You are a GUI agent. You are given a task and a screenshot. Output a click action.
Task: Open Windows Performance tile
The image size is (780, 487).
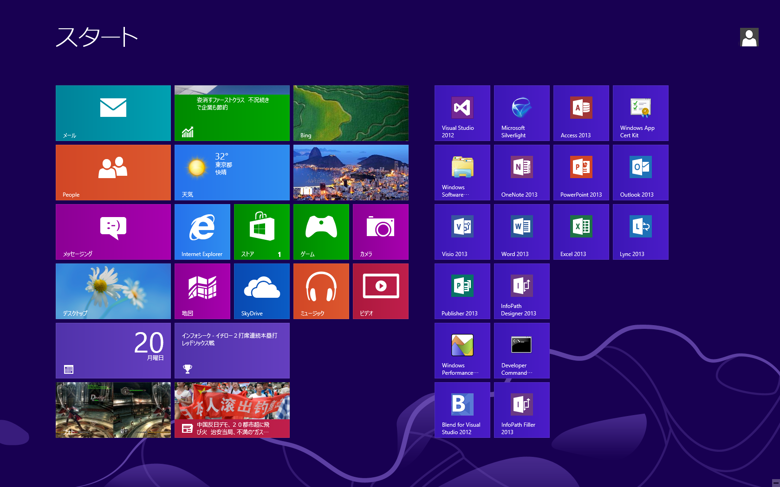coord(462,351)
